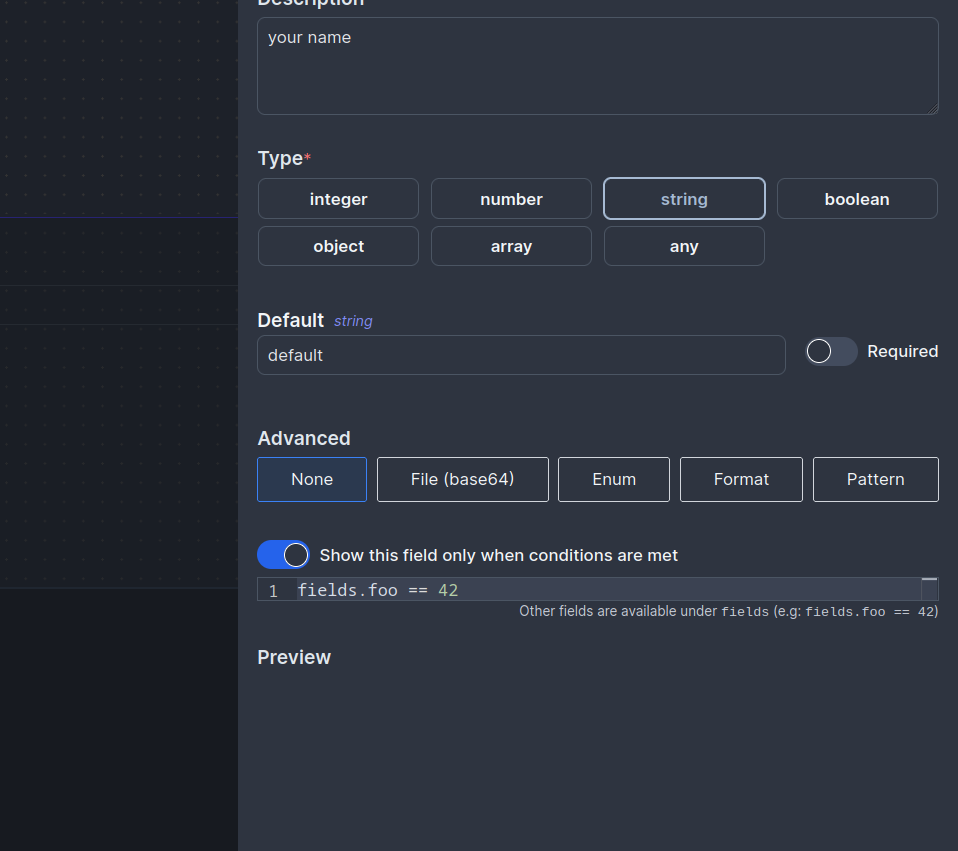The image size is (958, 851).
Task: Open the Enum advanced option
Action: coord(613,479)
